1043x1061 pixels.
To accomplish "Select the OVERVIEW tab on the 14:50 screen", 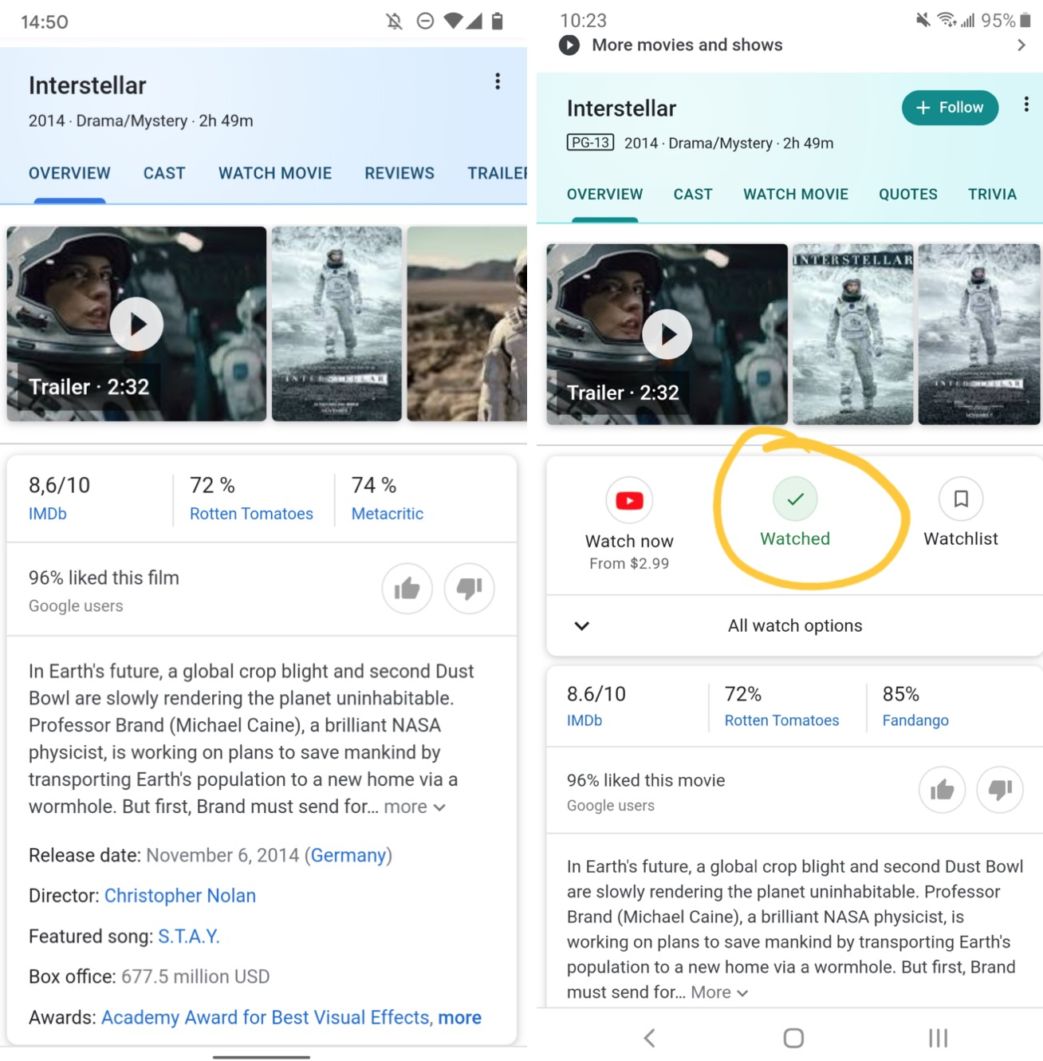I will coord(69,173).
